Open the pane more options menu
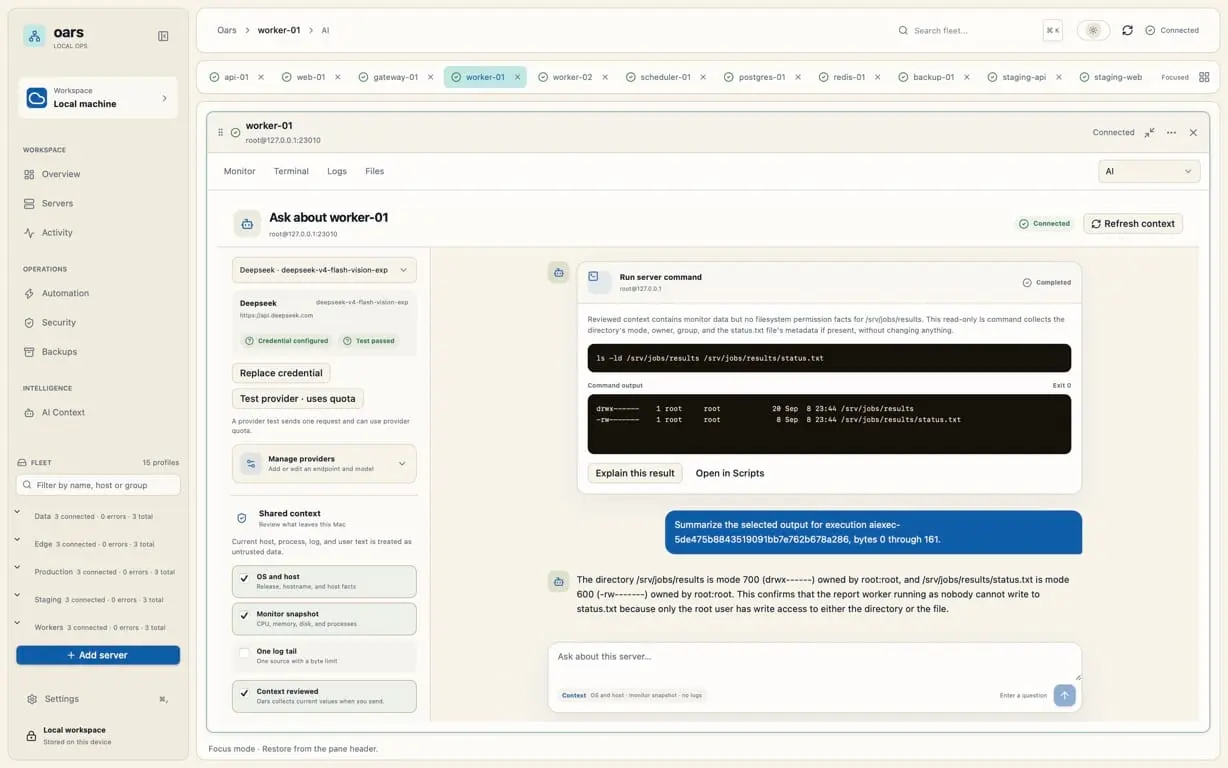Viewport: 1228px width, 768px height. [x=1171, y=132]
